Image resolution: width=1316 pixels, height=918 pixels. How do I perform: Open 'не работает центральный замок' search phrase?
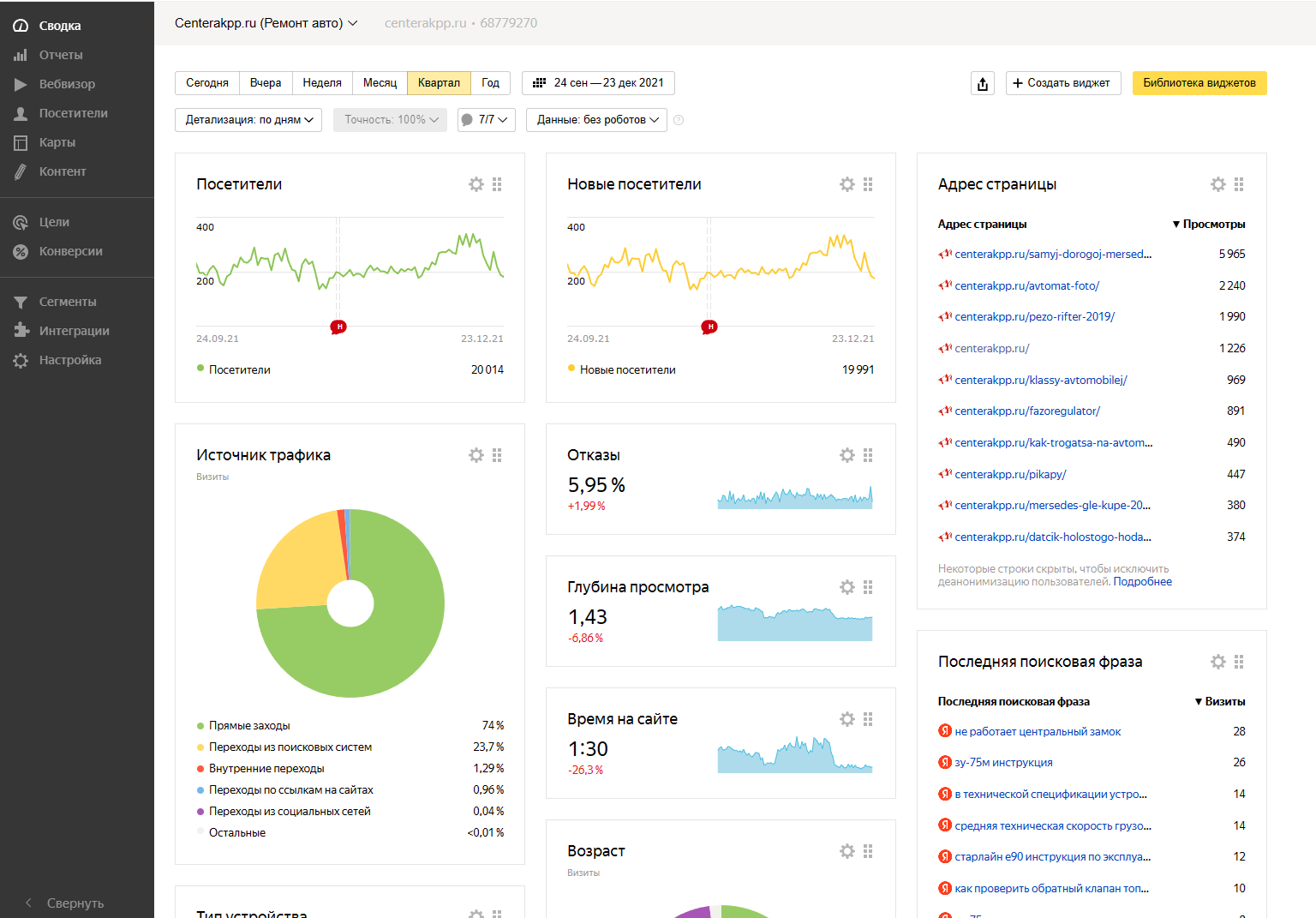click(x=1038, y=731)
